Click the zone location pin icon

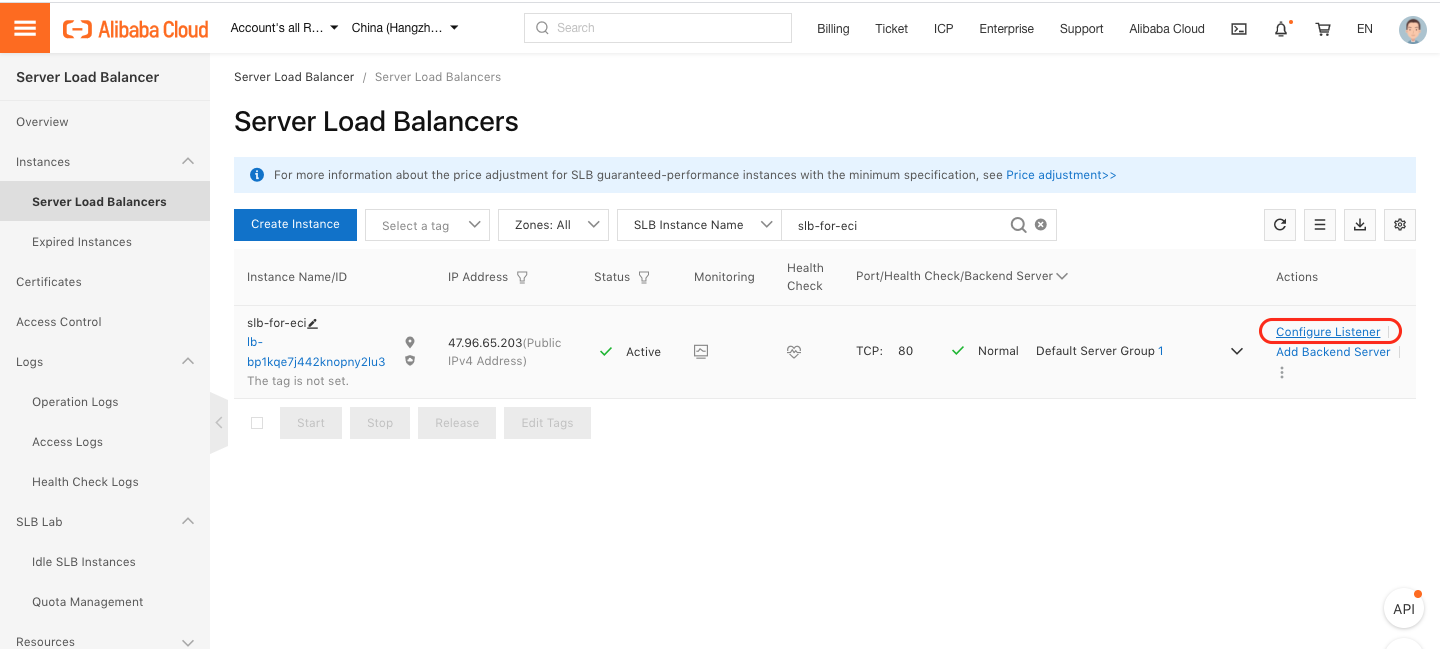pyautogui.click(x=410, y=342)
